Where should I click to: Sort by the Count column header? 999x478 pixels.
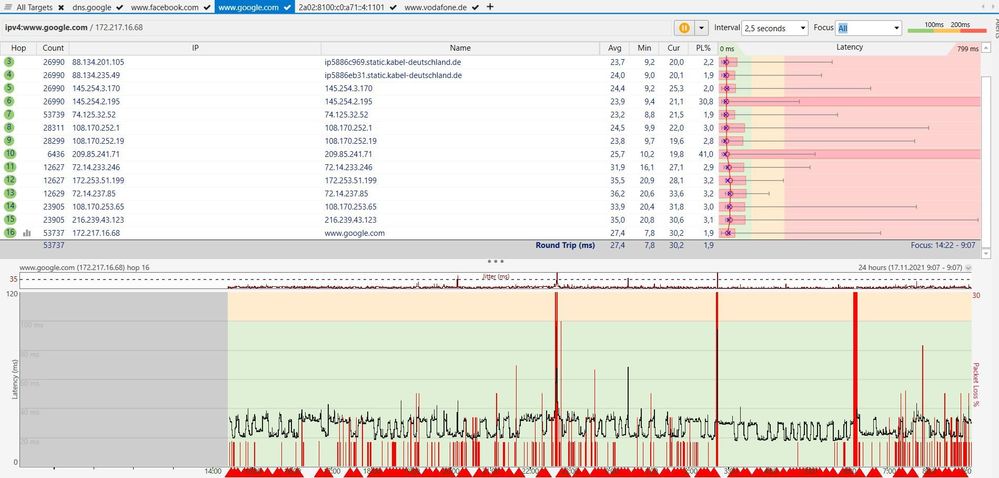coord(54,48)
